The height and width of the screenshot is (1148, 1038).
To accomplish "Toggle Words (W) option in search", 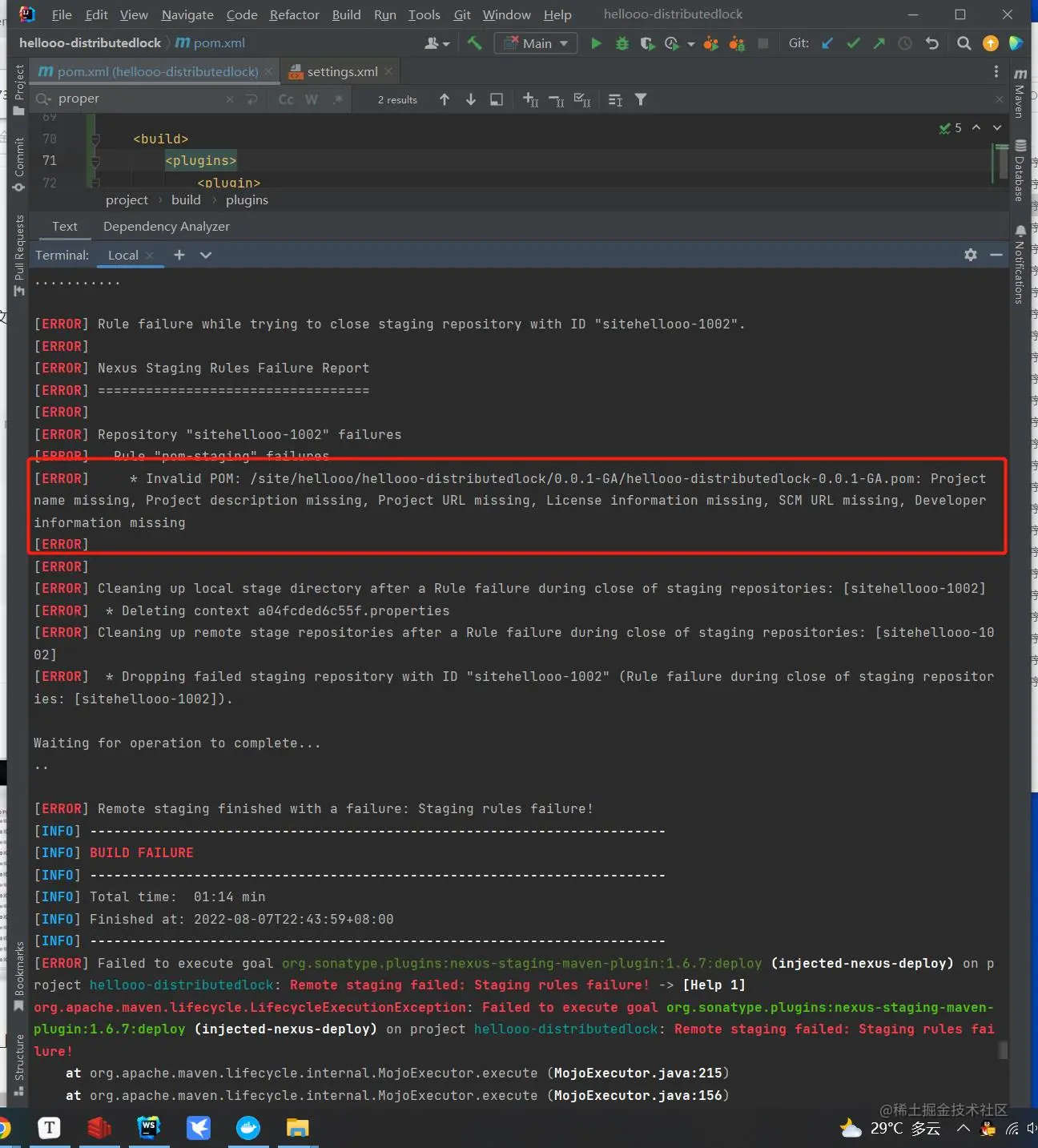I will click(x=312, y=99).
